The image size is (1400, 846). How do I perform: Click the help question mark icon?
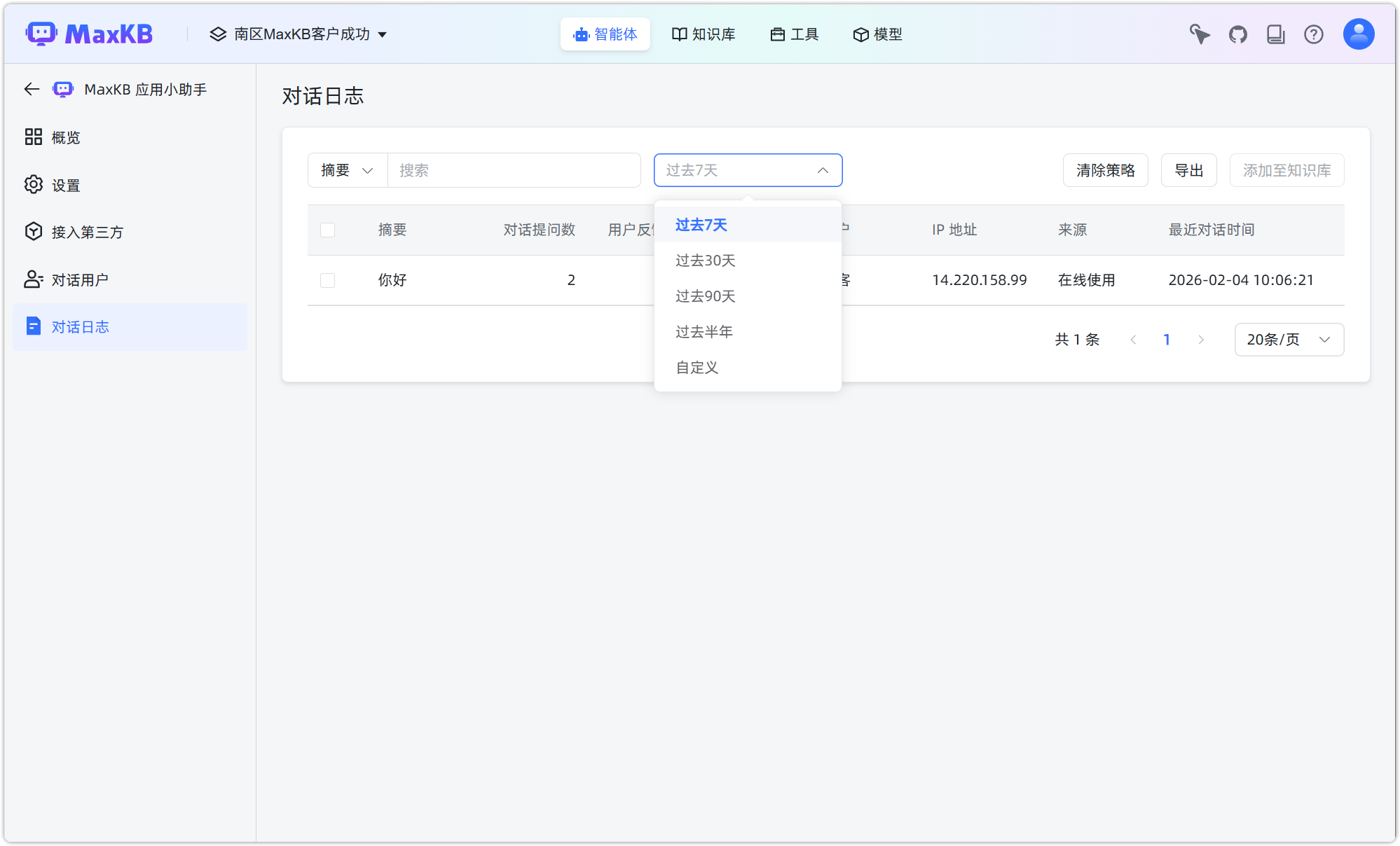pos(1314,34)
